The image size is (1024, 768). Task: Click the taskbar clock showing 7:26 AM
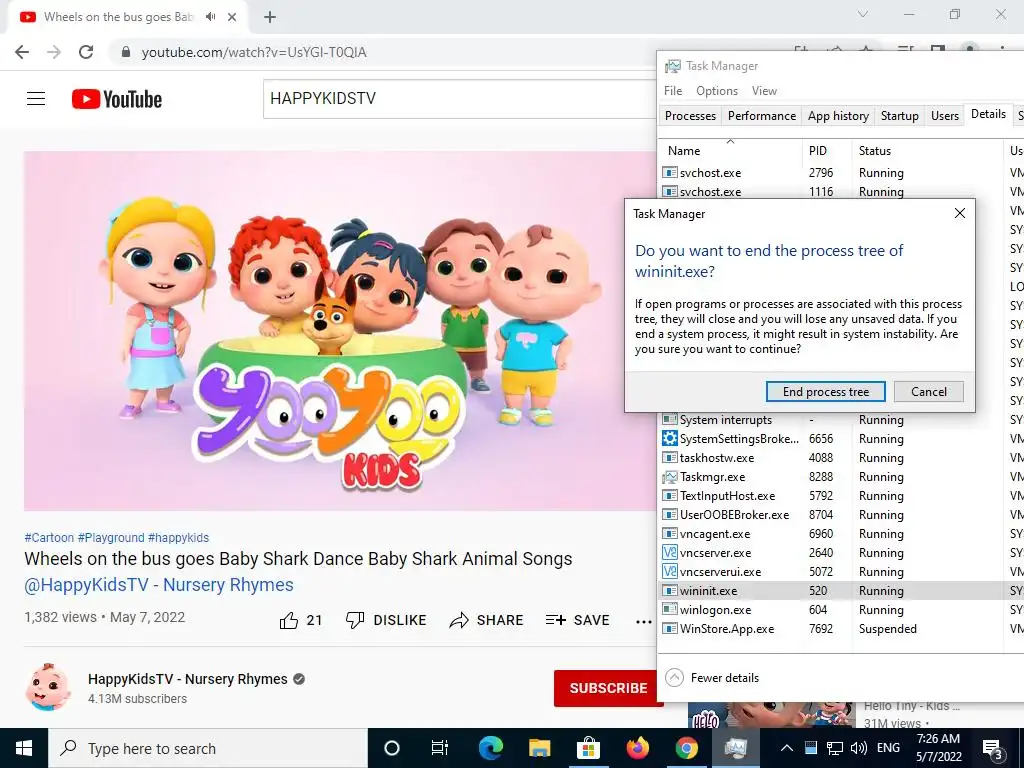[x=938, y=748]
